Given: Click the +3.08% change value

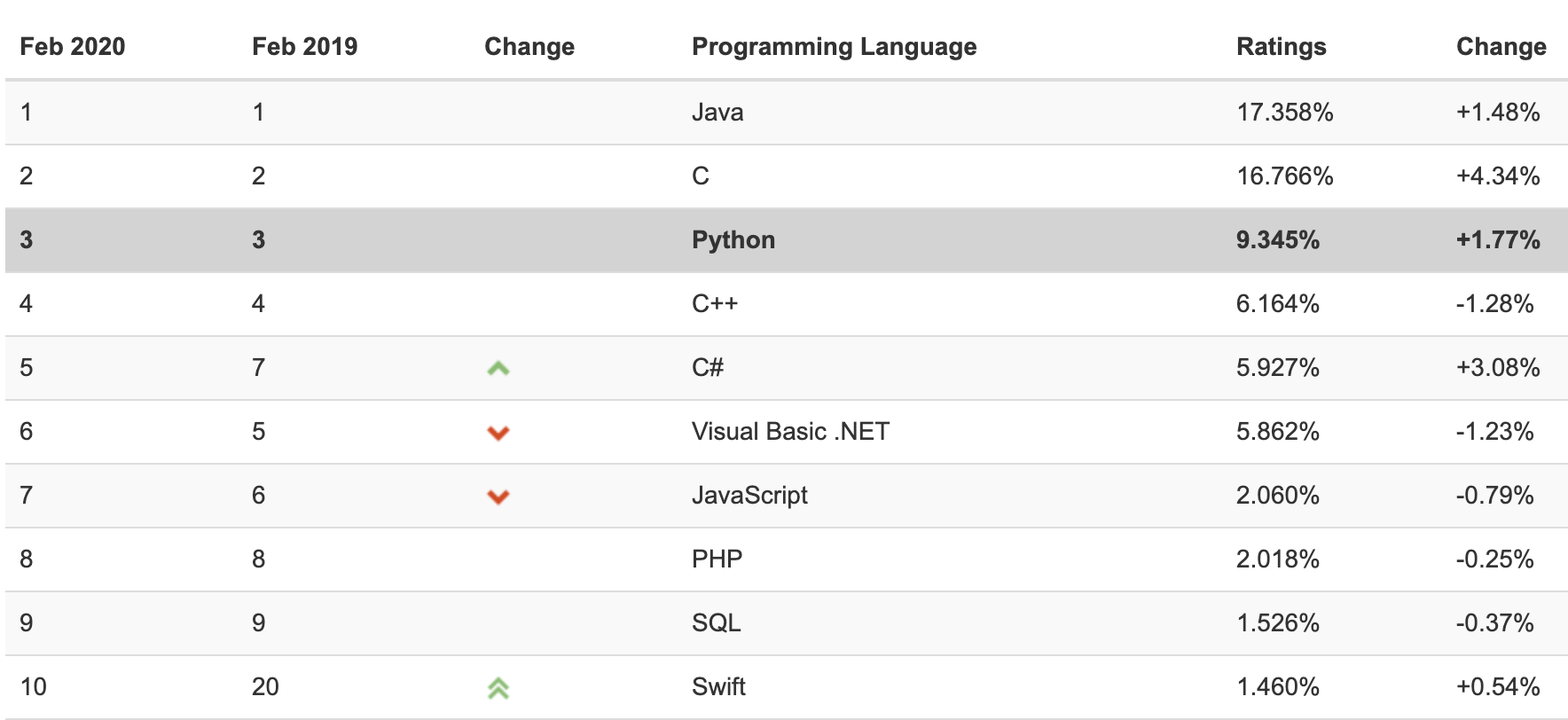Looking at the screenshot, I should point(1498,368).
